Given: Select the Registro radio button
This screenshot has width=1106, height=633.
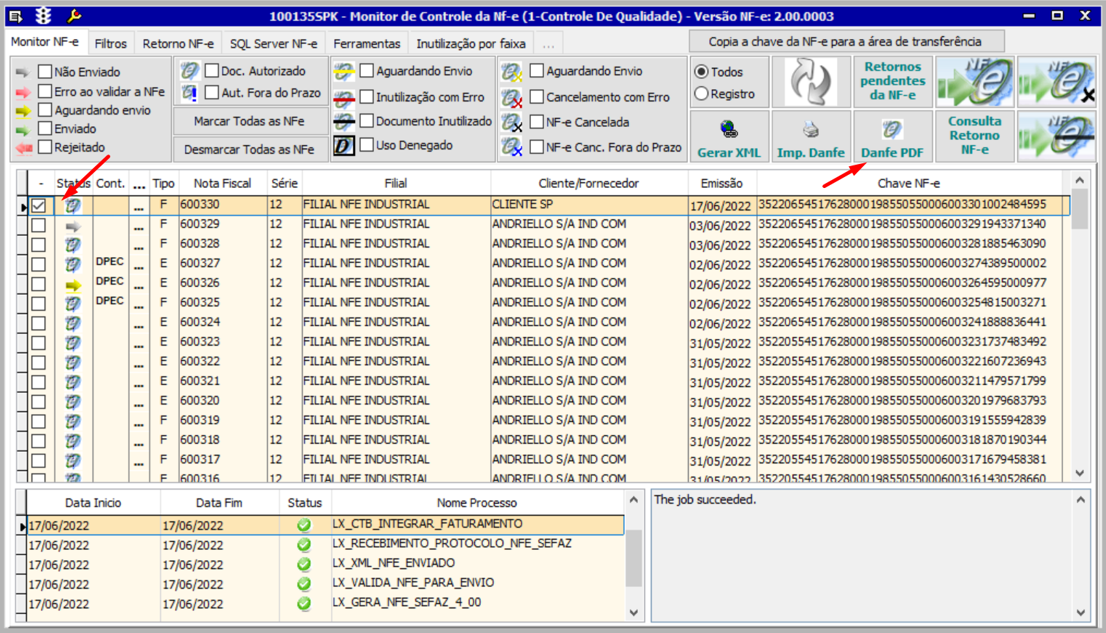Looking at the screenshot, I should coord(701,94).
